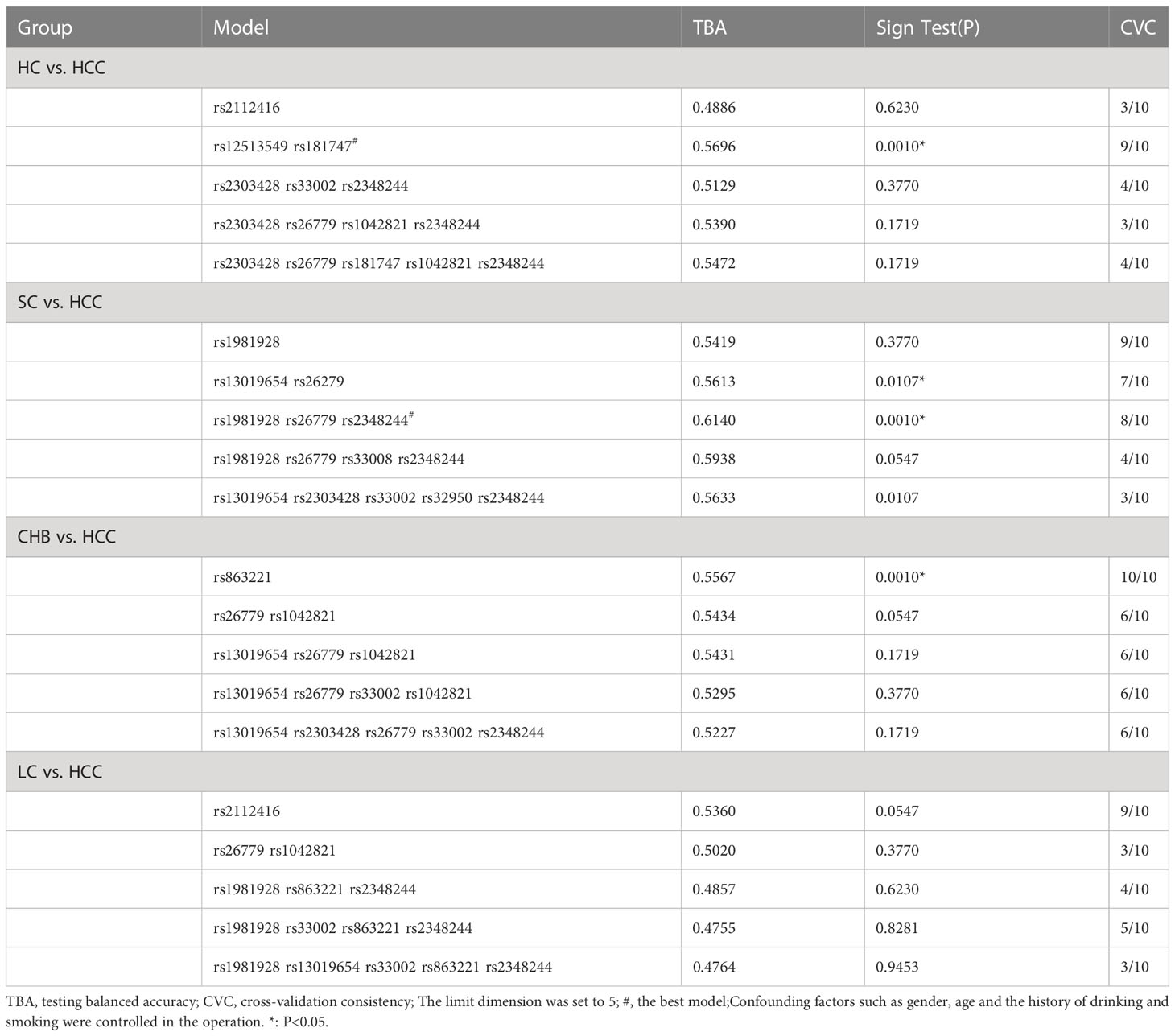Click model 'rs1981928 rs863221 rs2348244'
The width and height of the screenshot is (1175, 1036).
(x=315, y=889)
